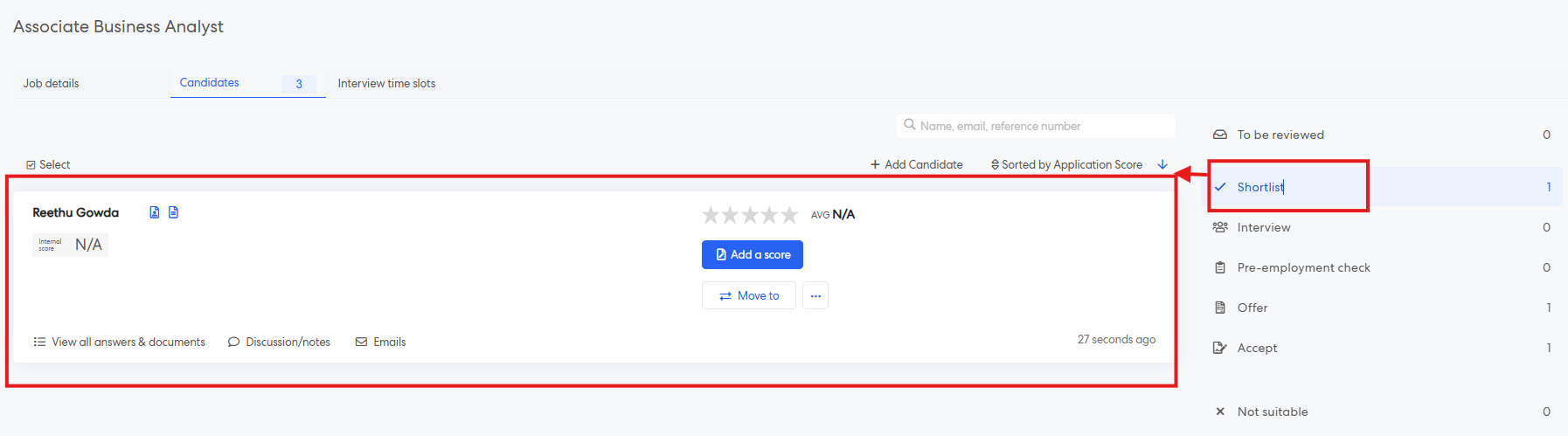This screenshot has width=1568, height=436.
Task: Toggle the Select candidates checkbox
Action: (31, 165)
